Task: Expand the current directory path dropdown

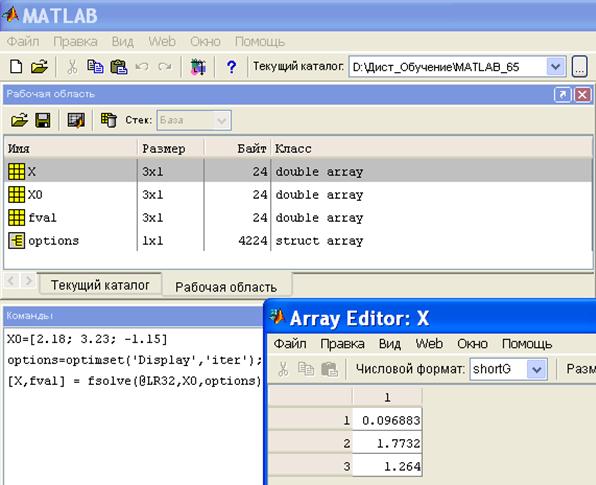Action: tap(555, 67)
